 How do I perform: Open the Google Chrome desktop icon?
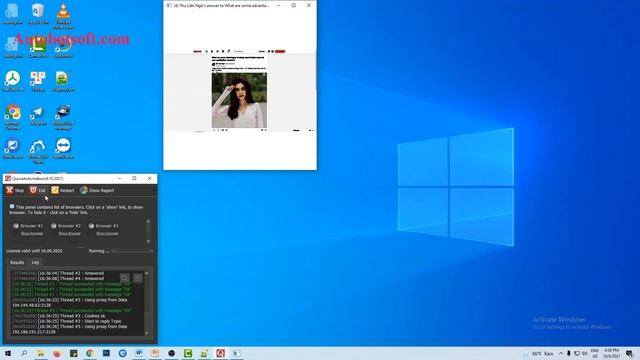13,117
